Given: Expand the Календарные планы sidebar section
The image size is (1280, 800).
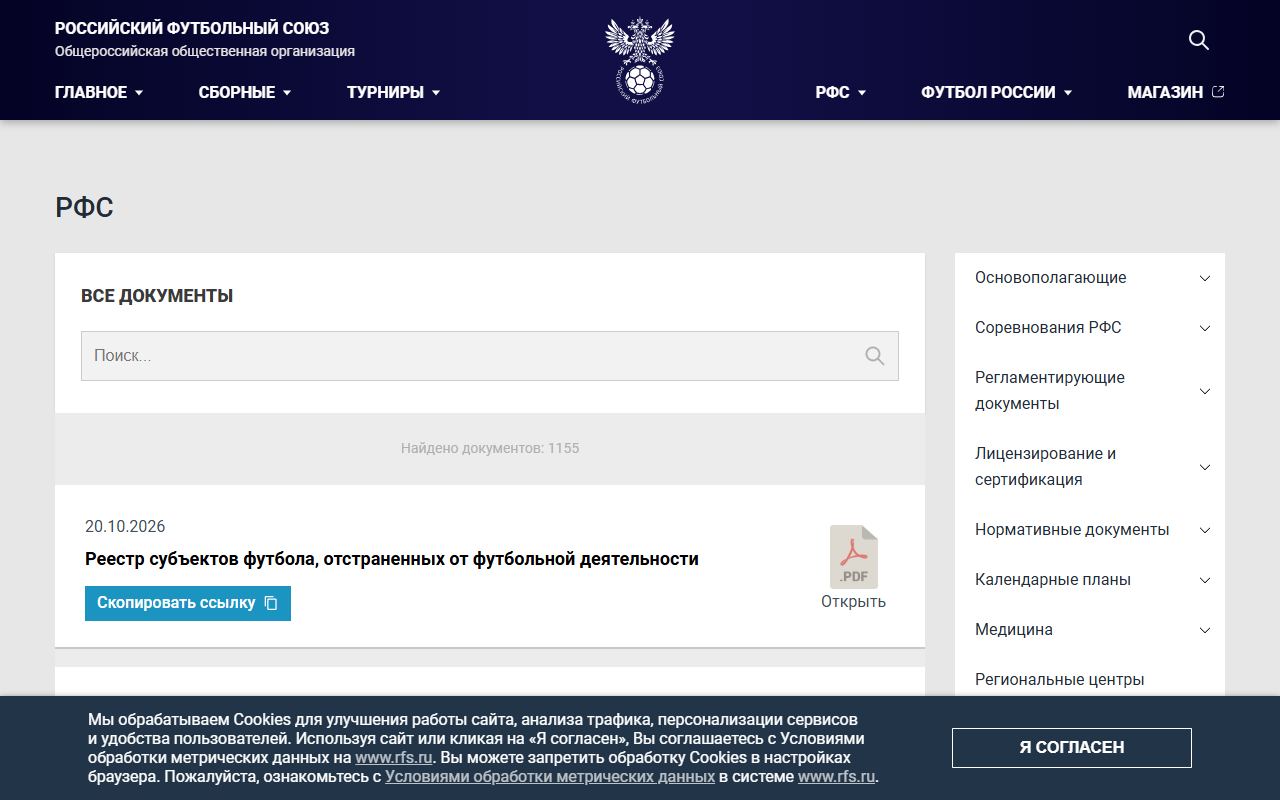Looking at the screenshot, I should (1090, 580).
